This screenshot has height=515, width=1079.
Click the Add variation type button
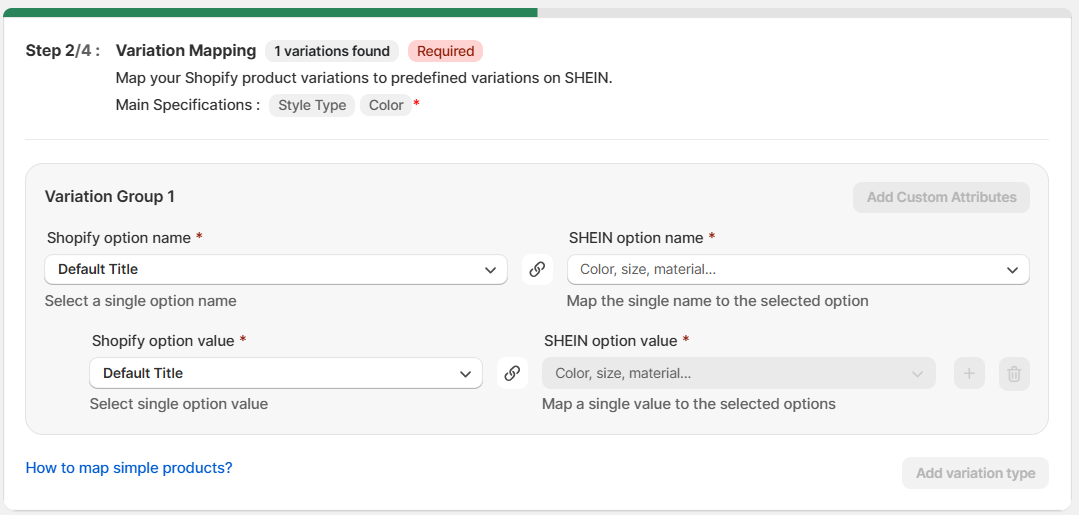(x=975, y=473)
